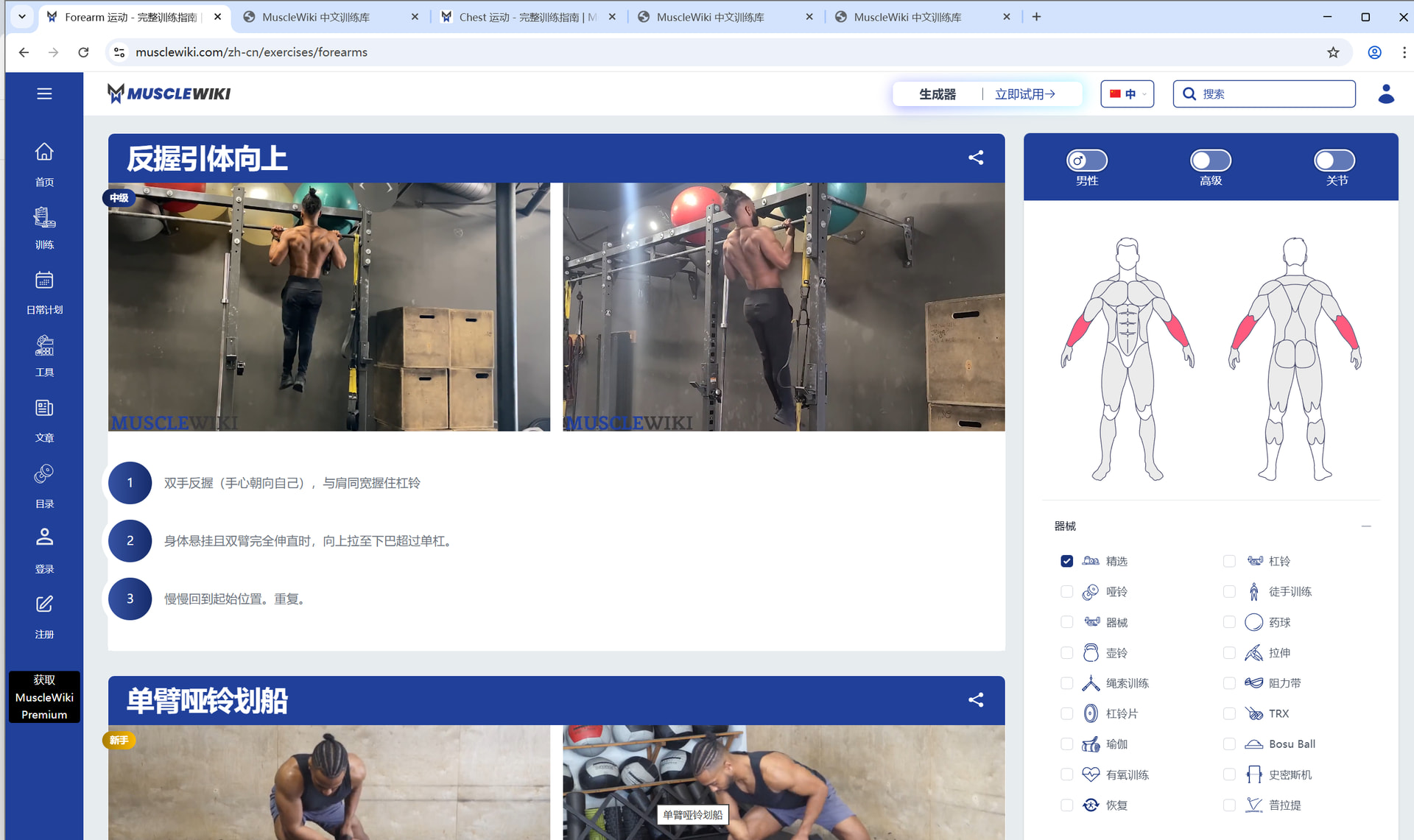This screenshot has width=1414, height=840.
Task: Open the hamburger menu in sidebar
Action: click(x=44, y=93)
